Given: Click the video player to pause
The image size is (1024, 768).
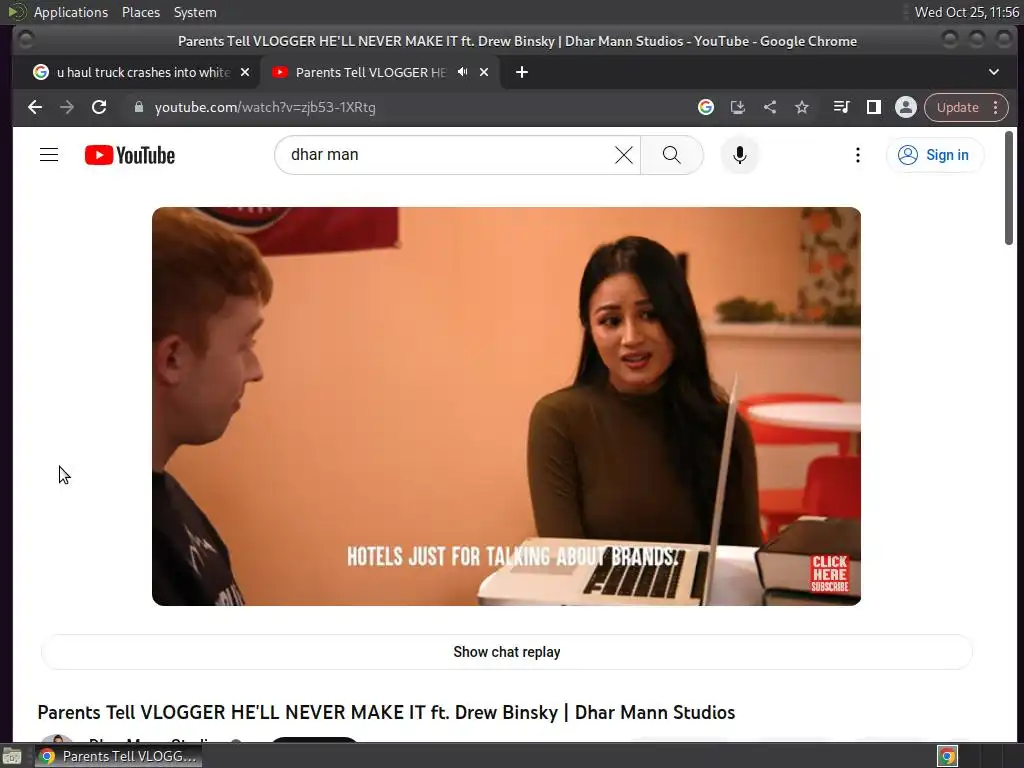Looking at the screenshot, I should tap(506, 406).
